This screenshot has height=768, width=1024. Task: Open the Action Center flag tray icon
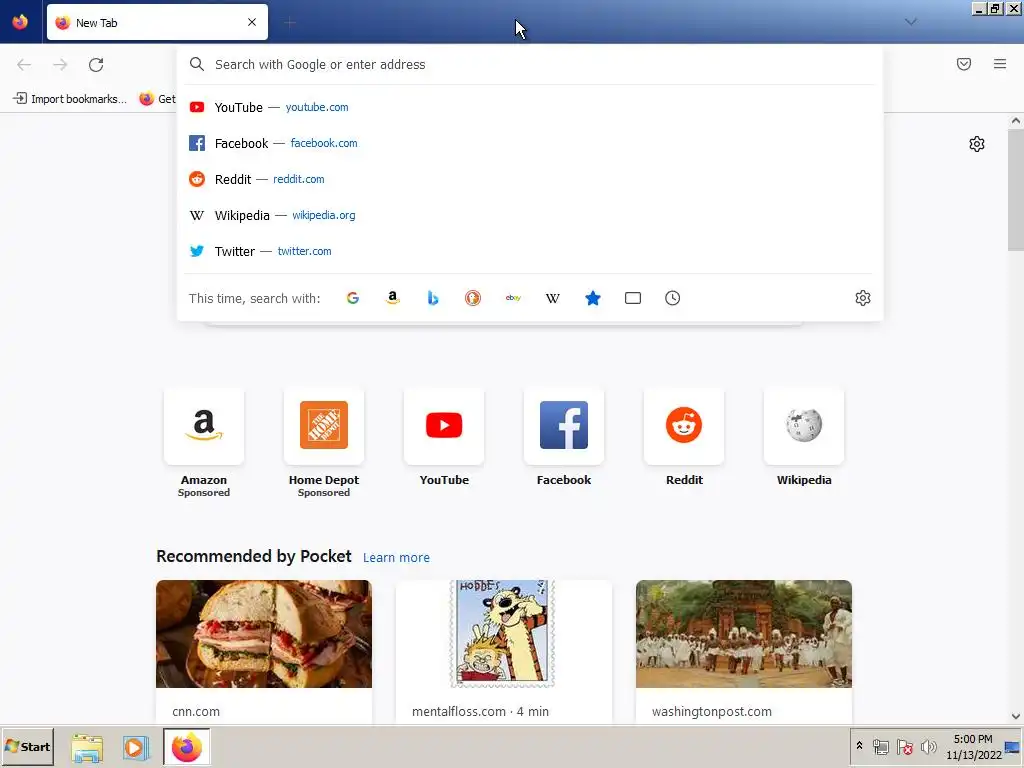tap(904, 747)
